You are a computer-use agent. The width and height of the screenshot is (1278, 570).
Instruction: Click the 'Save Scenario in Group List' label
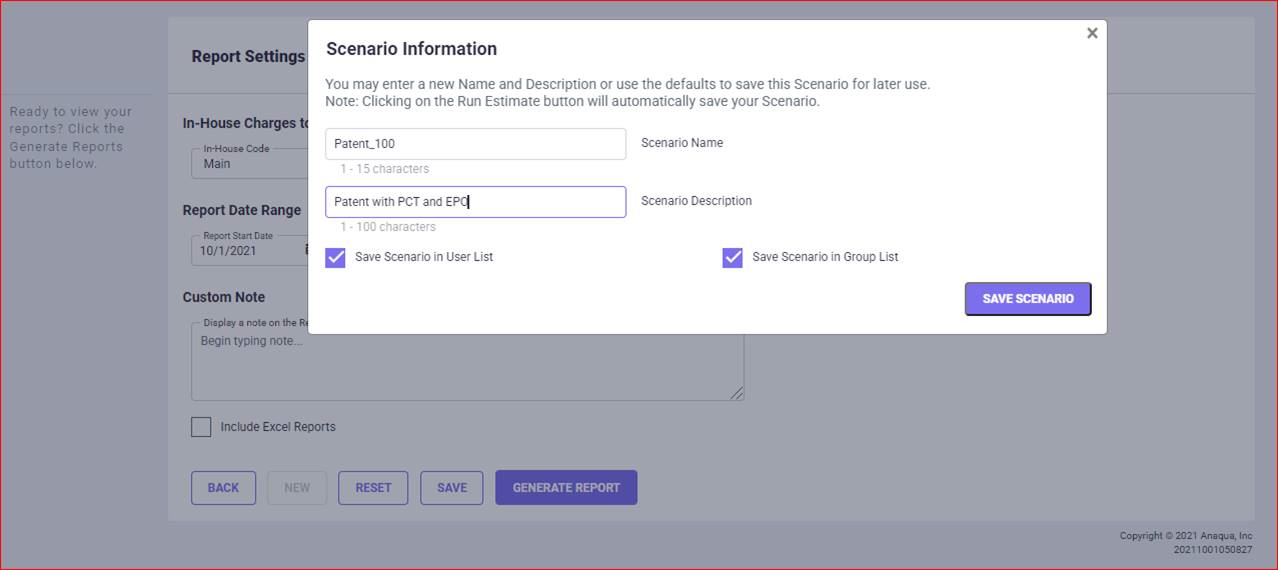pos(825,257)
